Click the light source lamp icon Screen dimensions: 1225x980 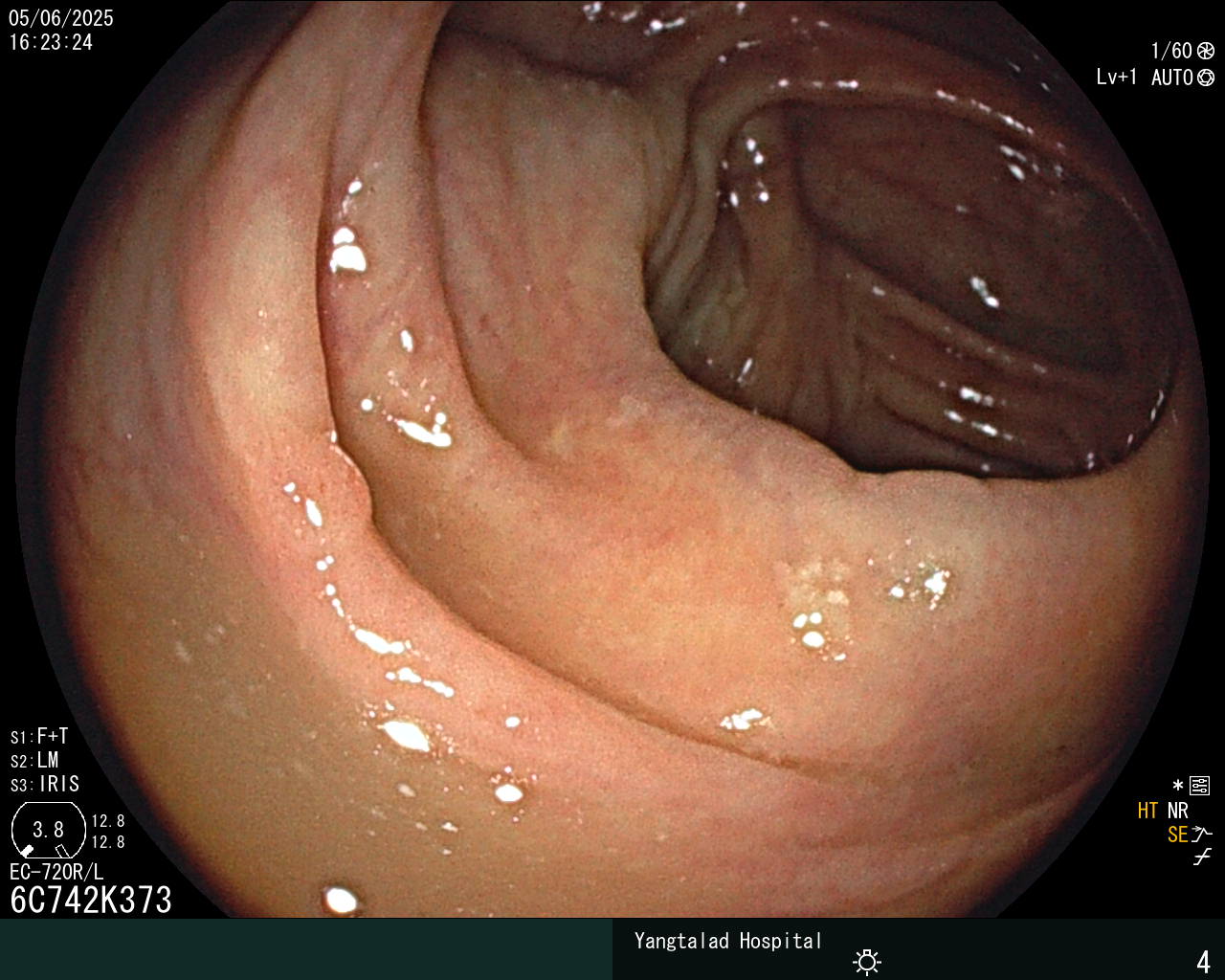pyautogui.click(x=867, y=962)
